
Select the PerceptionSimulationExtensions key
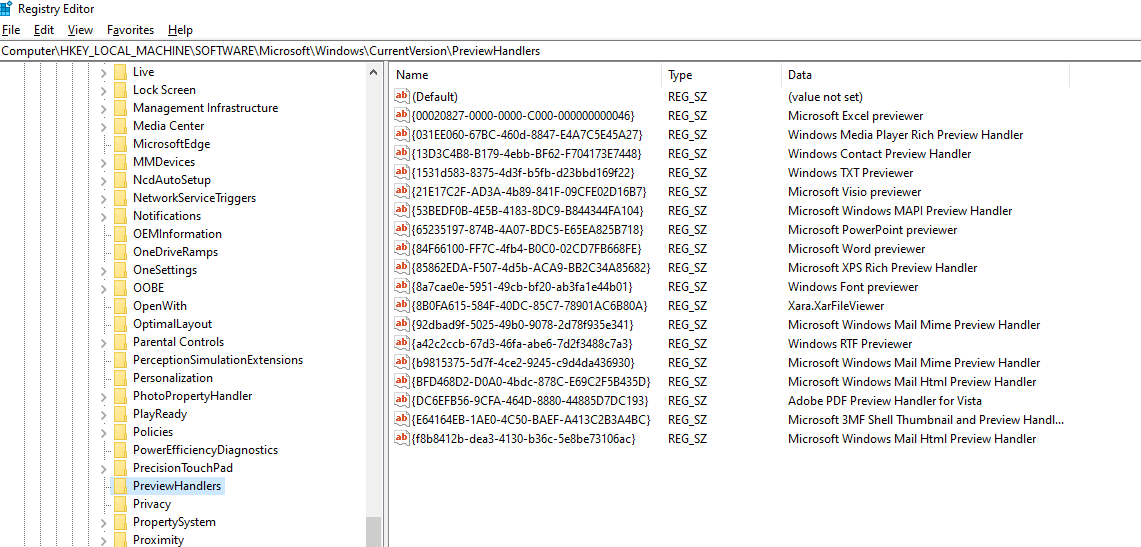click(218, 360)
